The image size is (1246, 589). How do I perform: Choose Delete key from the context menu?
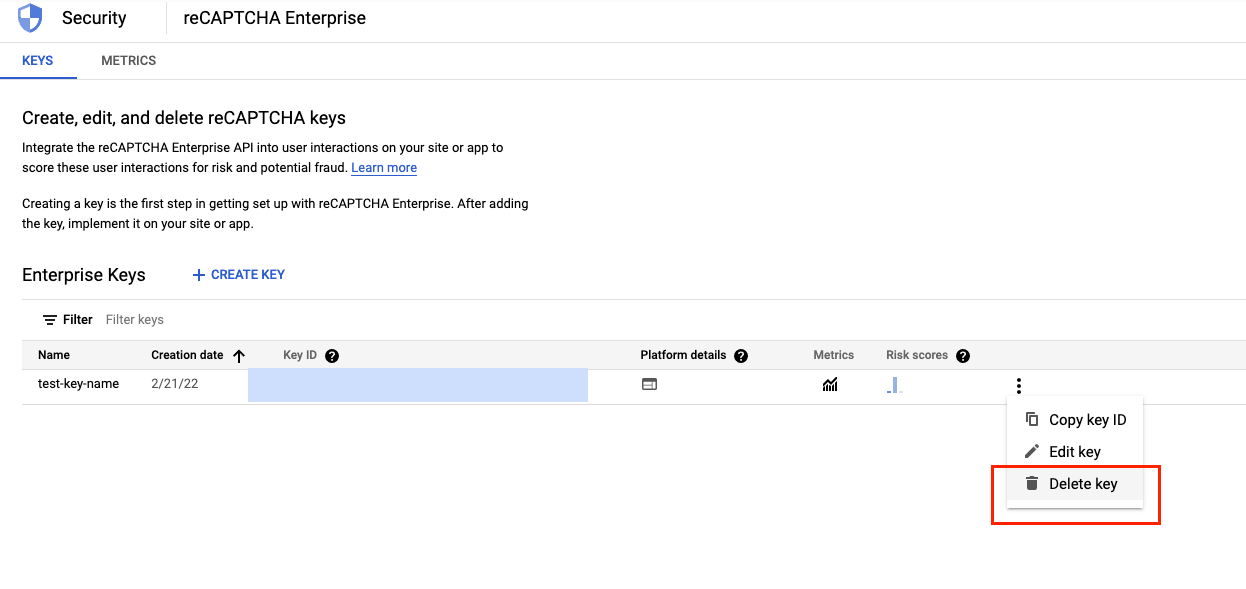(x=1083, y=483)
